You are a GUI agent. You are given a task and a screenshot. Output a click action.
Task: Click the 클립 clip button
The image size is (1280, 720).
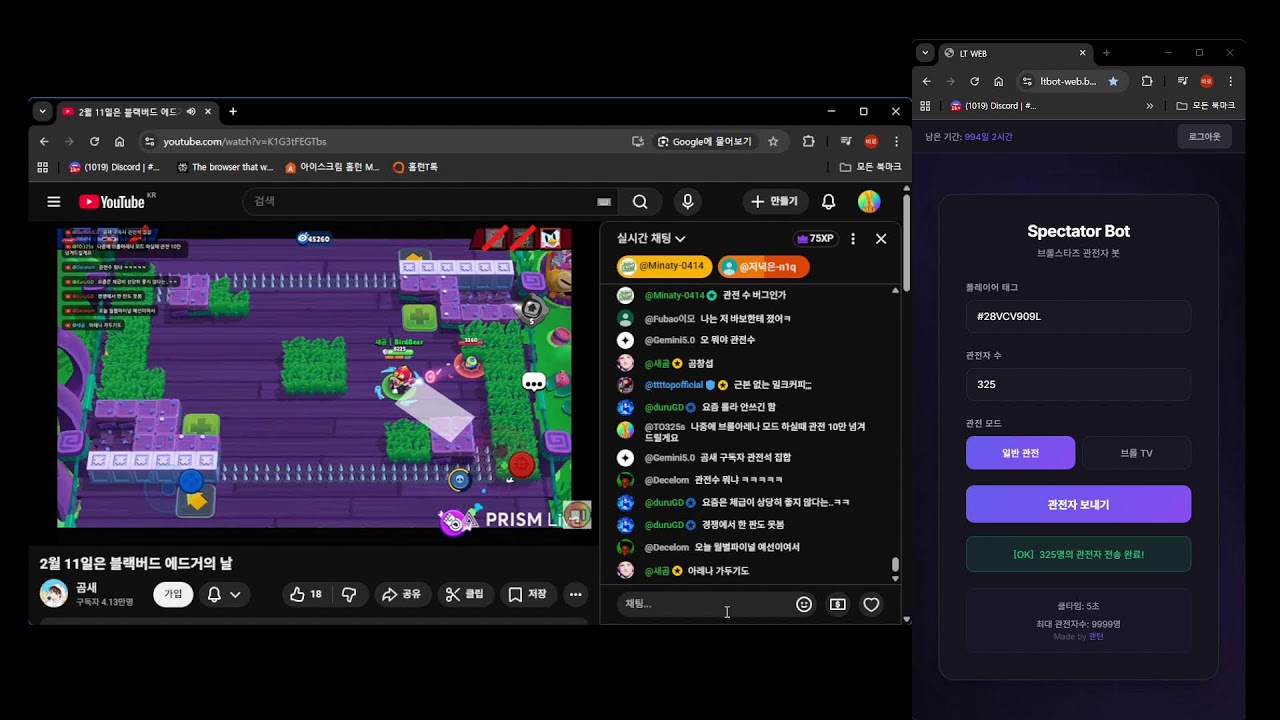(465, 594)
